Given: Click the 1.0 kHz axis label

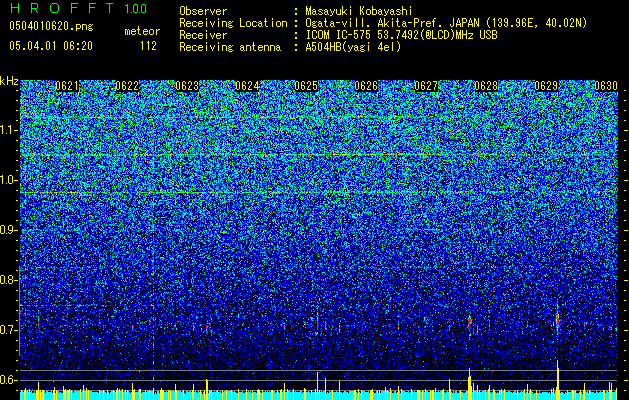Looking at the screenshot, I should 8,180.
